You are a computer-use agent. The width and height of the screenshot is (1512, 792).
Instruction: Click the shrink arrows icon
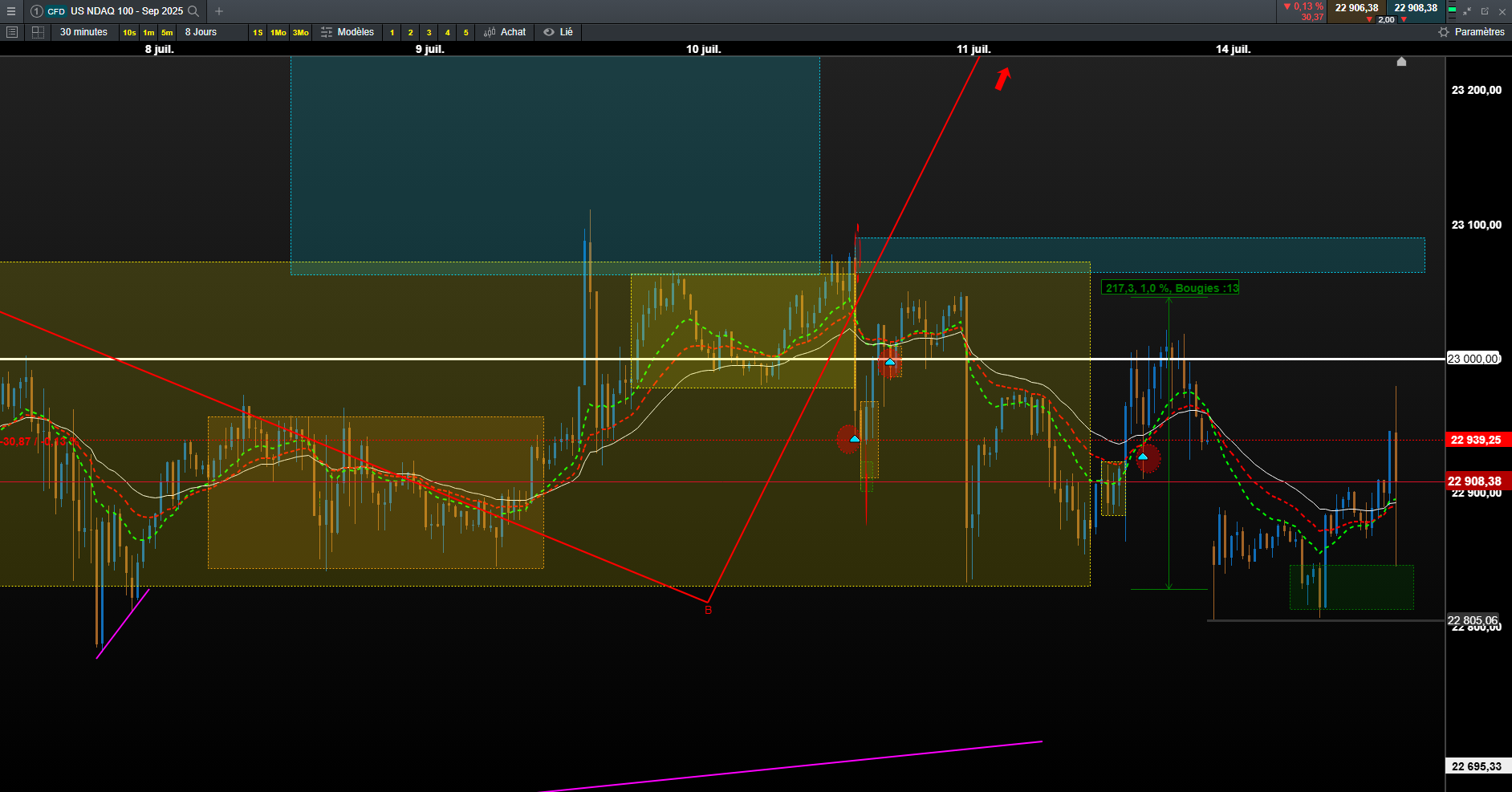coord(1467,11)
